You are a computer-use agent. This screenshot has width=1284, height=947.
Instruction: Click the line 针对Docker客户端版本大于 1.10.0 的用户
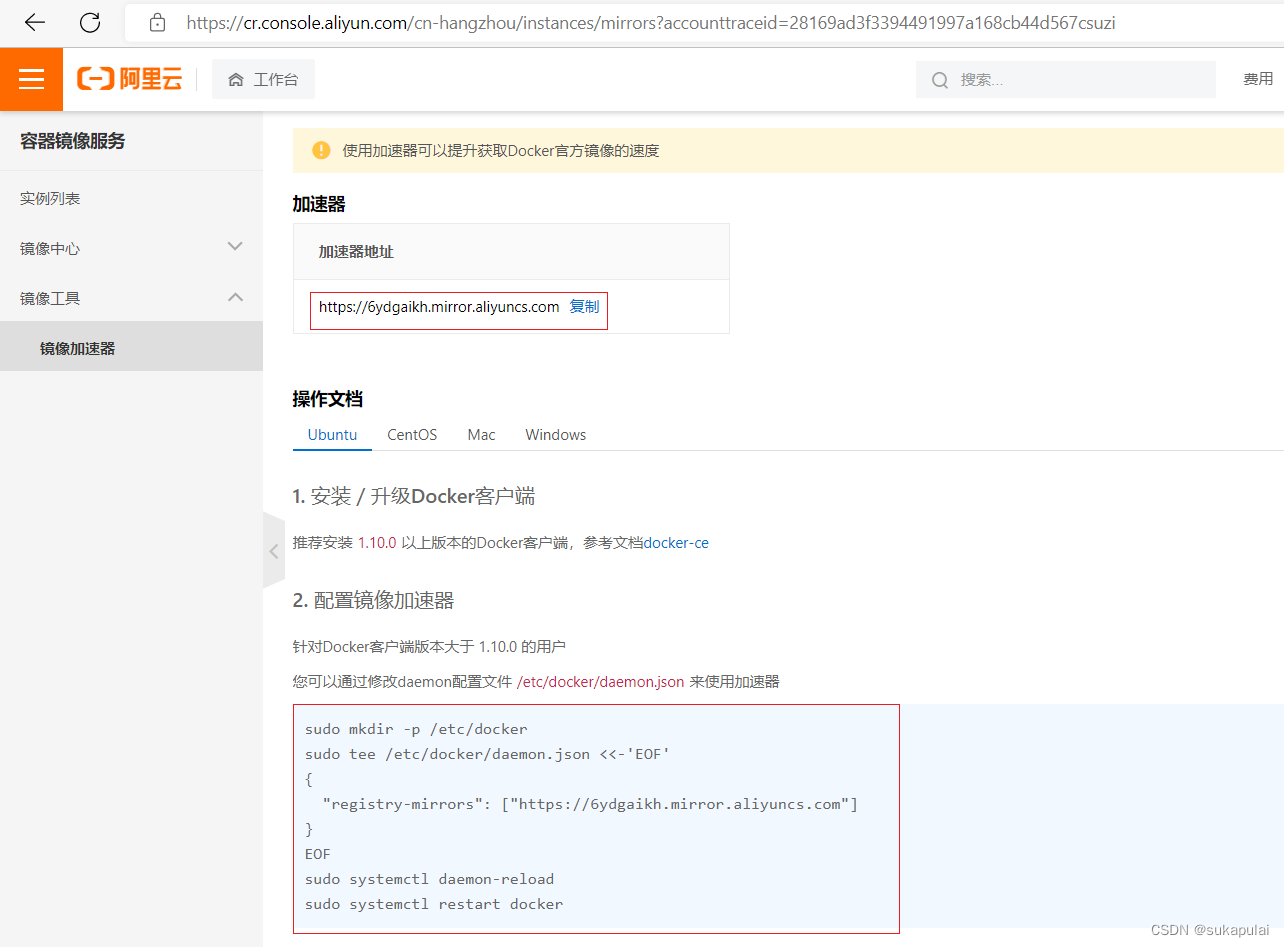click(x=430, y=647)
